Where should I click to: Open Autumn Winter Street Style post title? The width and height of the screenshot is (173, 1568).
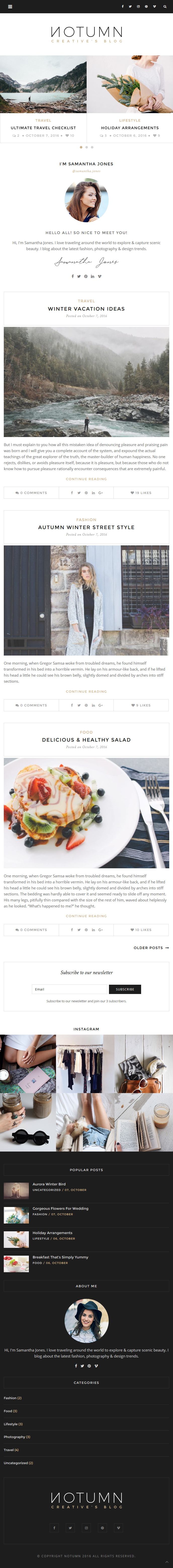86,527
